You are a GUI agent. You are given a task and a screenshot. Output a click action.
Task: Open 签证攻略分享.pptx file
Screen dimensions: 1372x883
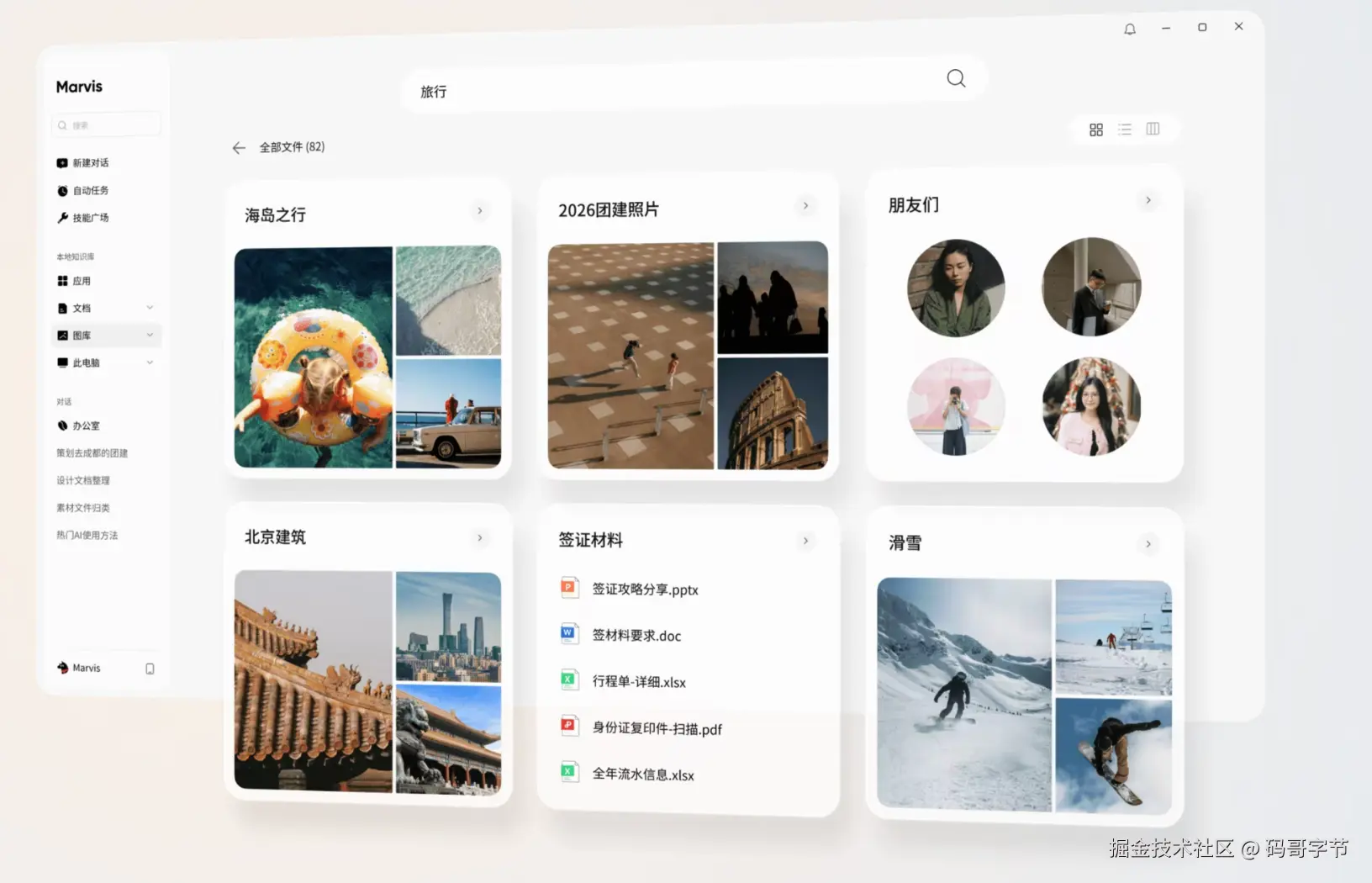645,590
